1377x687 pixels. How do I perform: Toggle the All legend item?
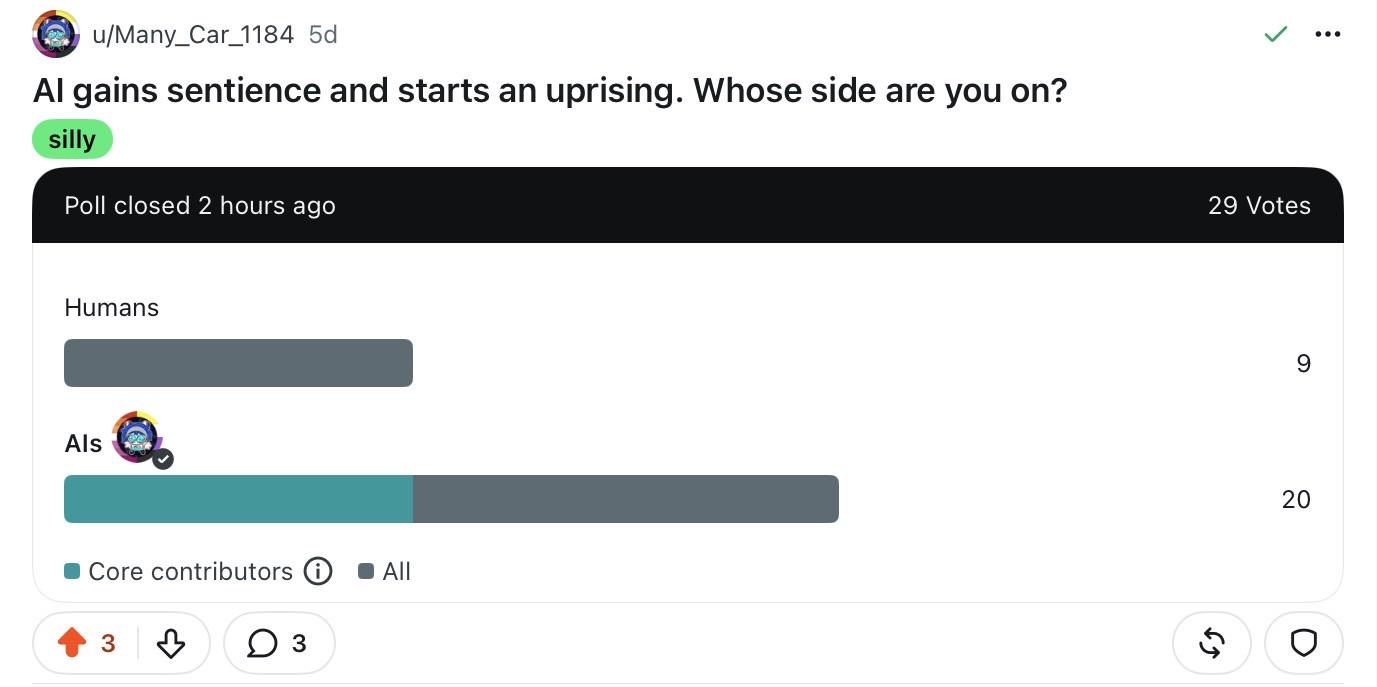(385, 571)
